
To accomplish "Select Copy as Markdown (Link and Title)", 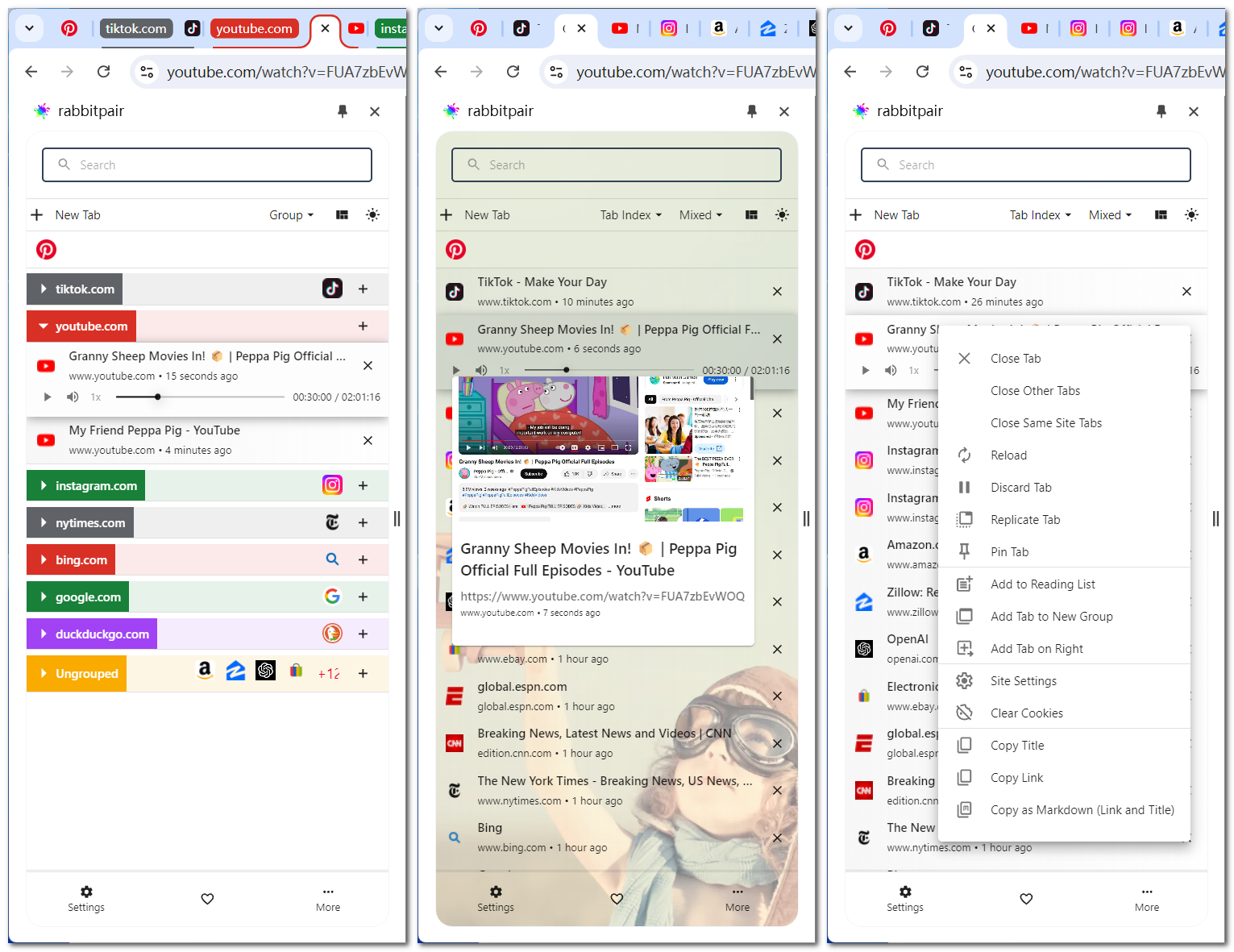I will click(x=1065, y=810).
